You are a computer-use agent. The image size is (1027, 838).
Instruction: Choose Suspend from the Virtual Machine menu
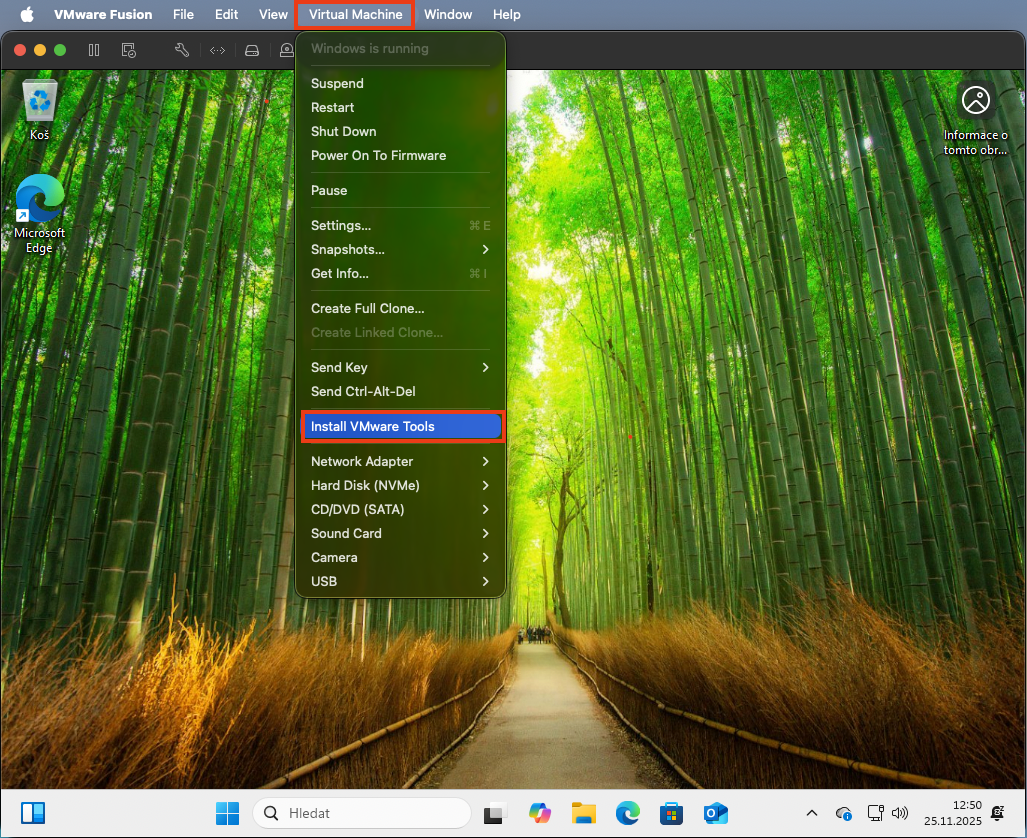coord(337,83)
